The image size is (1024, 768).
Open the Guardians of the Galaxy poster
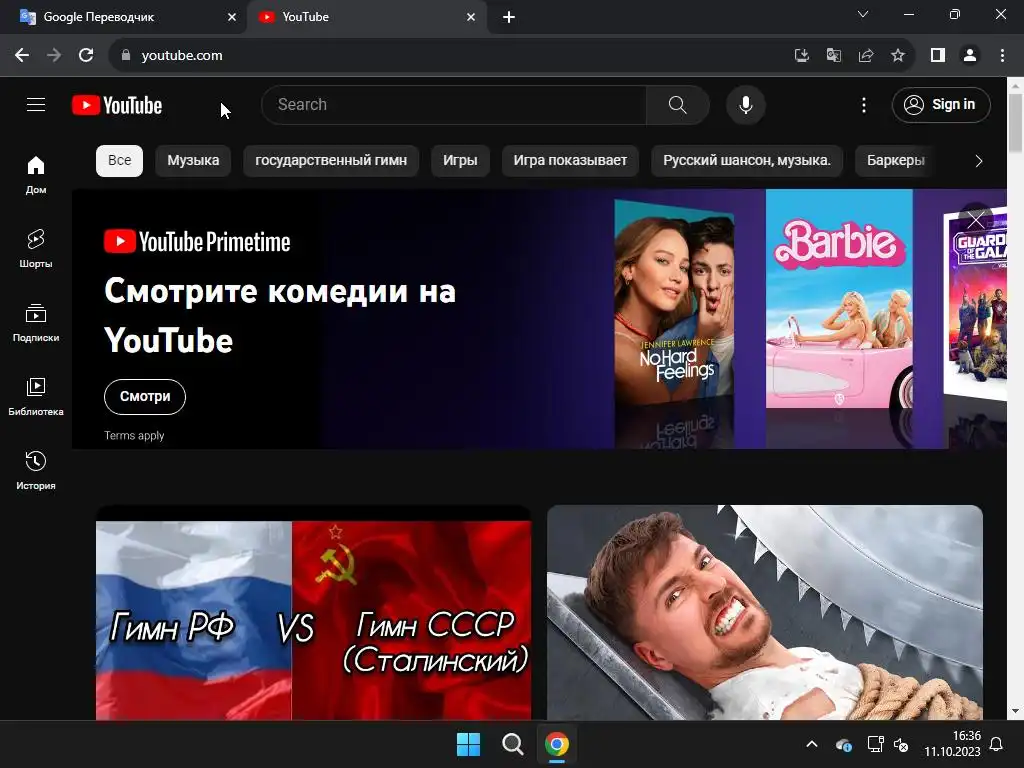point(977,307)
